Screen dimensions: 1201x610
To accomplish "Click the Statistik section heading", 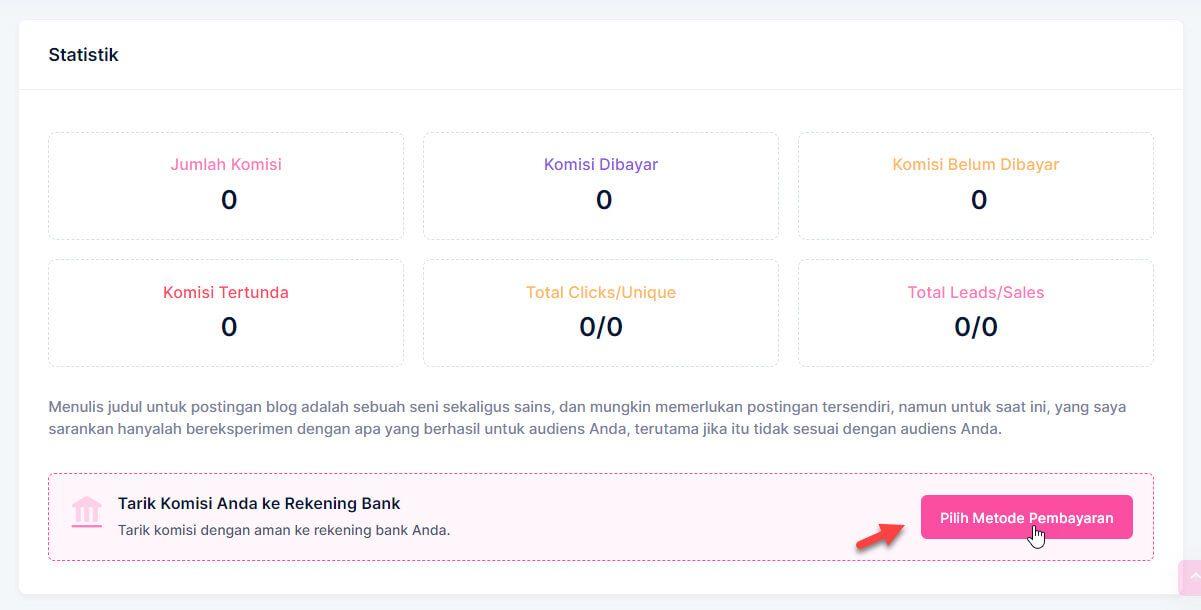I will tap(83, 55).
